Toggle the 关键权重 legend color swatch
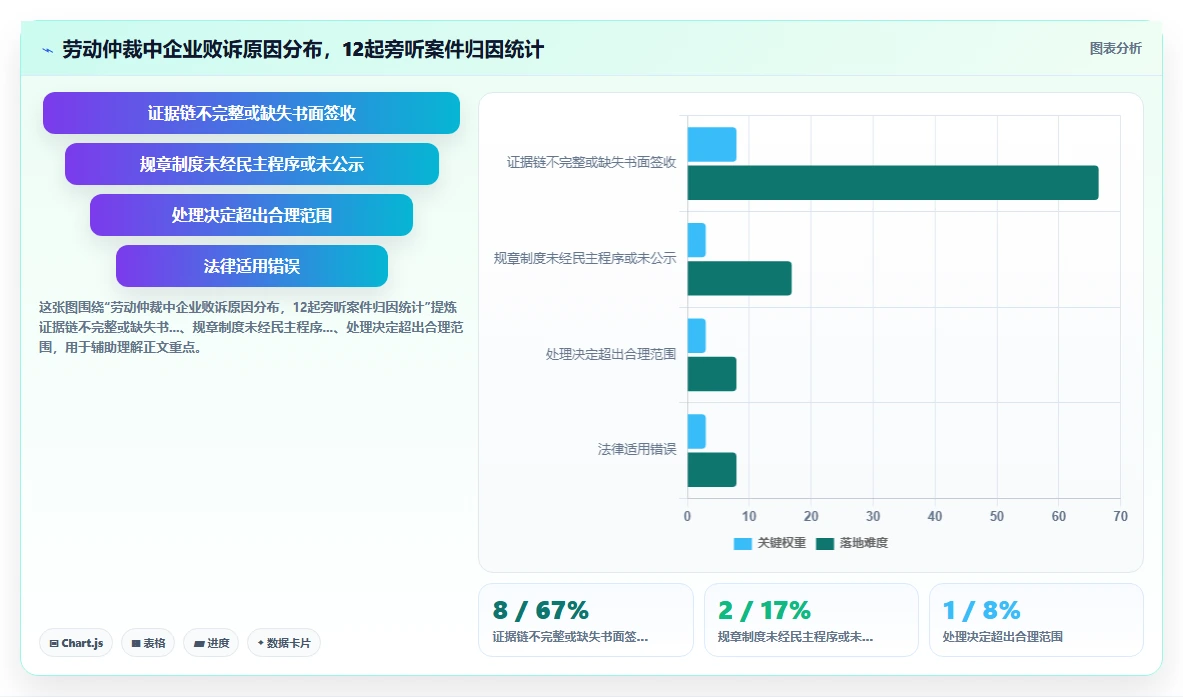The width and height of the screenshot is (1183, 697). (x=742, y=543)
